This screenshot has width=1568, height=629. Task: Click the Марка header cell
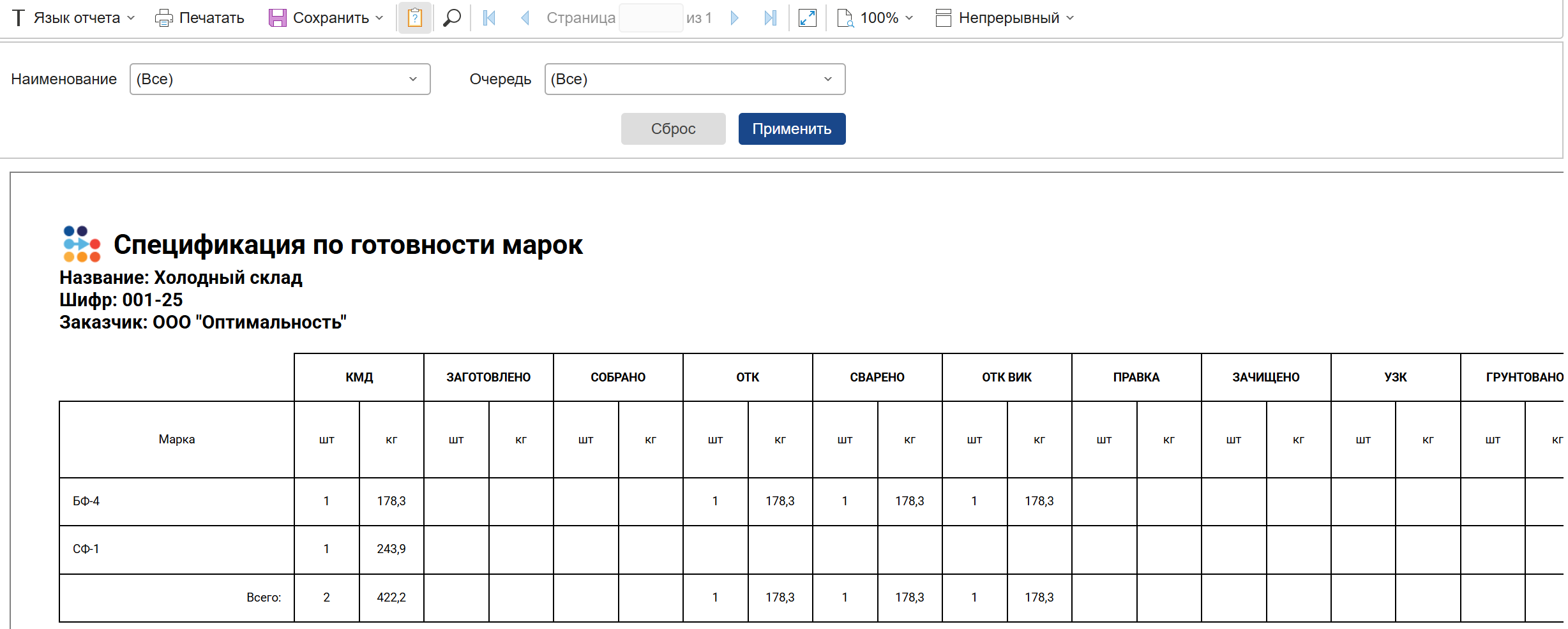(177, 440)
